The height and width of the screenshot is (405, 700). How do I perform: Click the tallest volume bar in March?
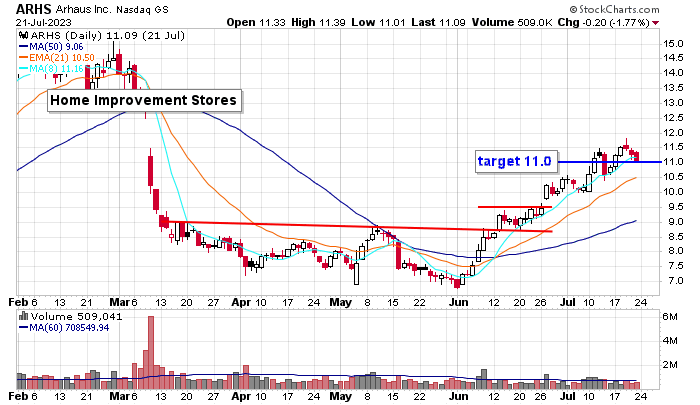coord(151,352)
